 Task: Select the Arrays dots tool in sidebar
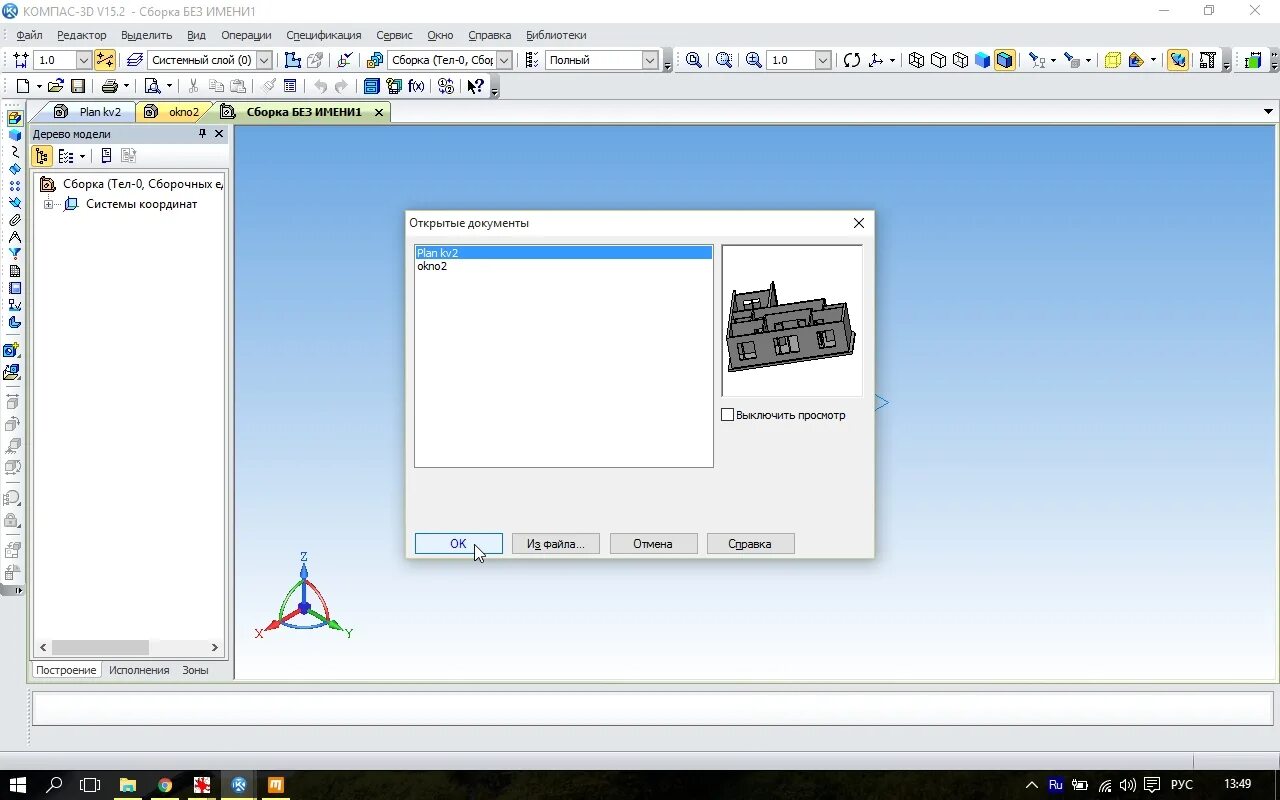14,186
